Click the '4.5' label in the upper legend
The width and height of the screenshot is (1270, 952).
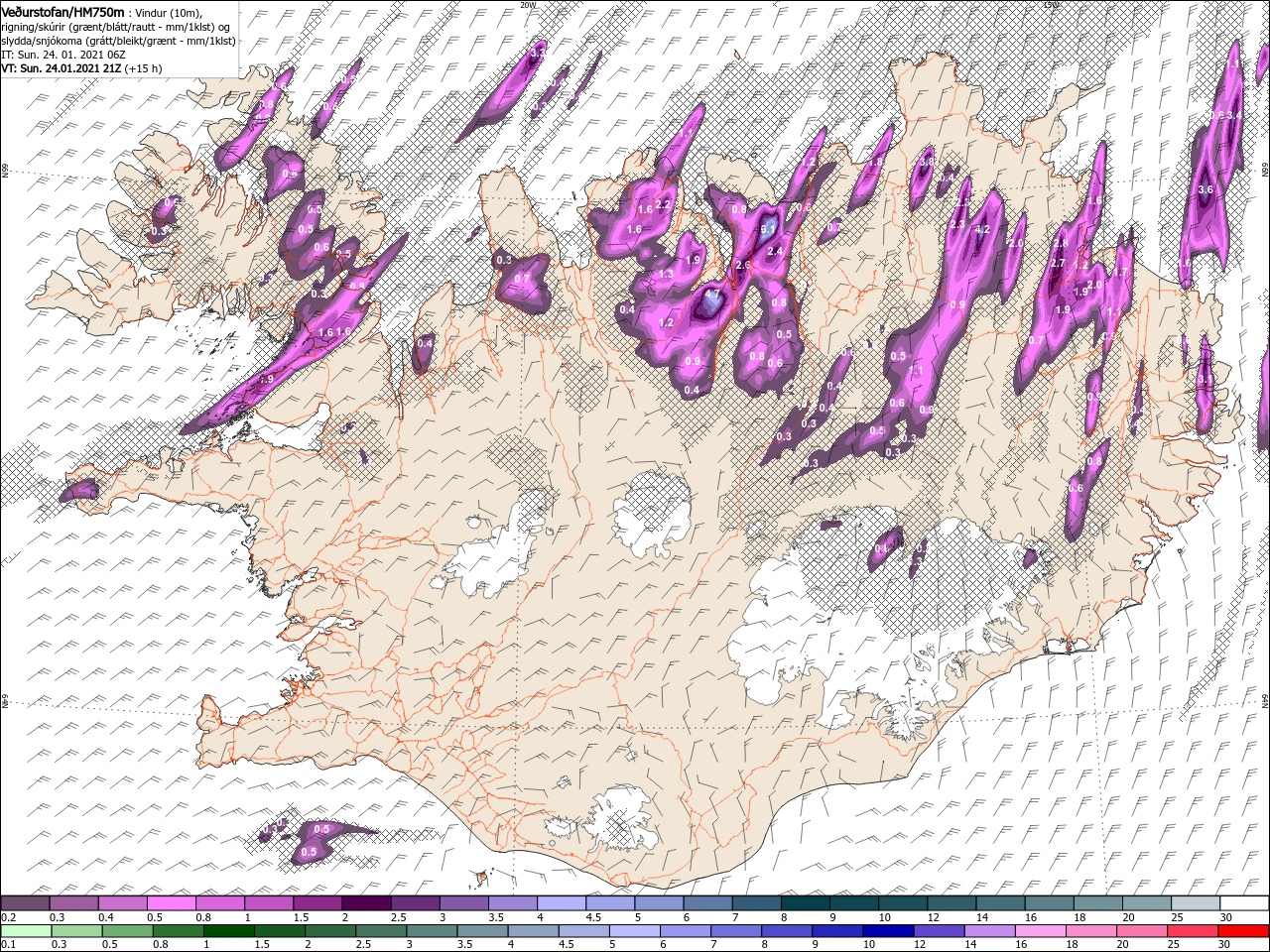(x=591, y=917)
